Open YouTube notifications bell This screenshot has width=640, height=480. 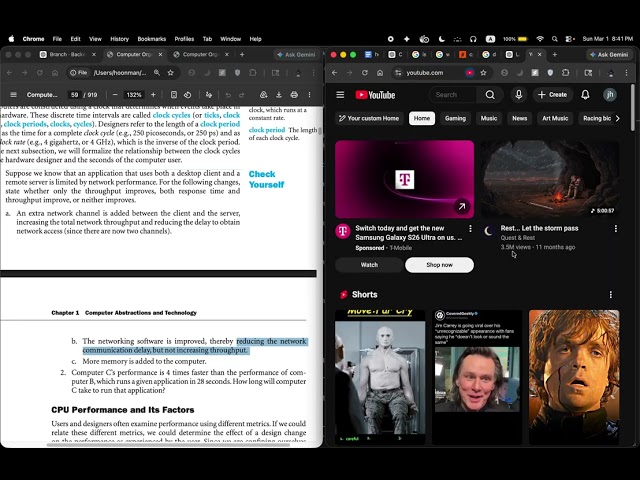[x=585, y=95]
